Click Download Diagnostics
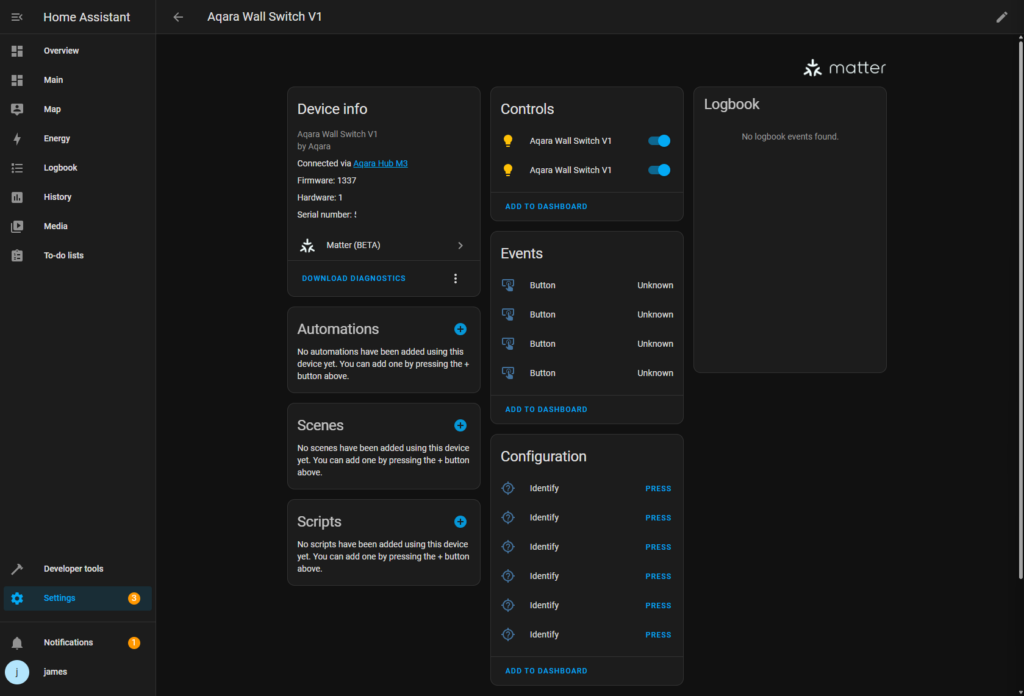This screenshot has height=696, width=1024. point(354,278)
